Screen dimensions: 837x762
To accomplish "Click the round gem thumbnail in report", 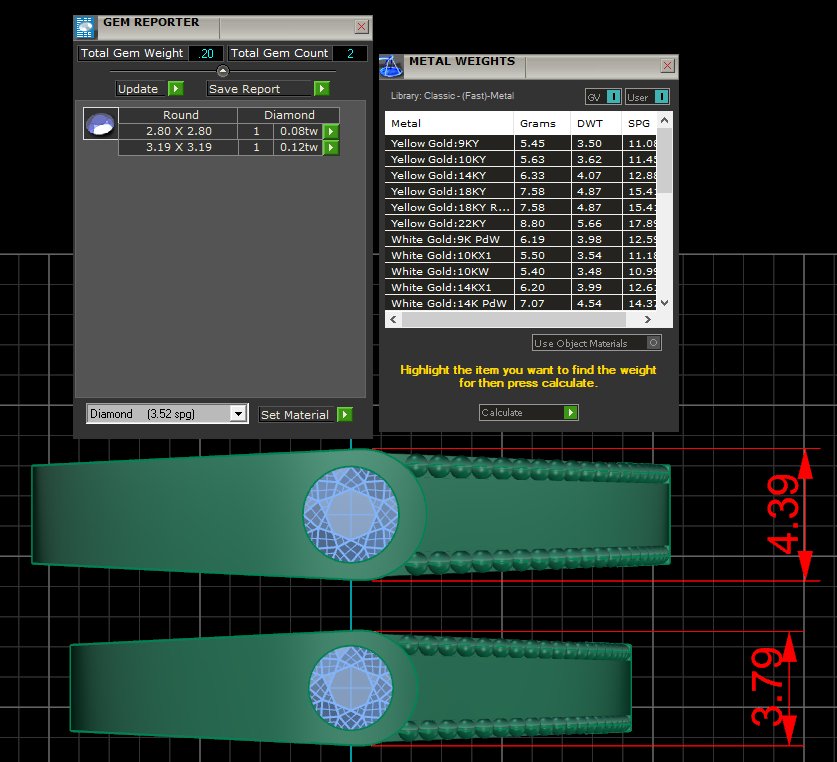I will (x=100, y=124).
